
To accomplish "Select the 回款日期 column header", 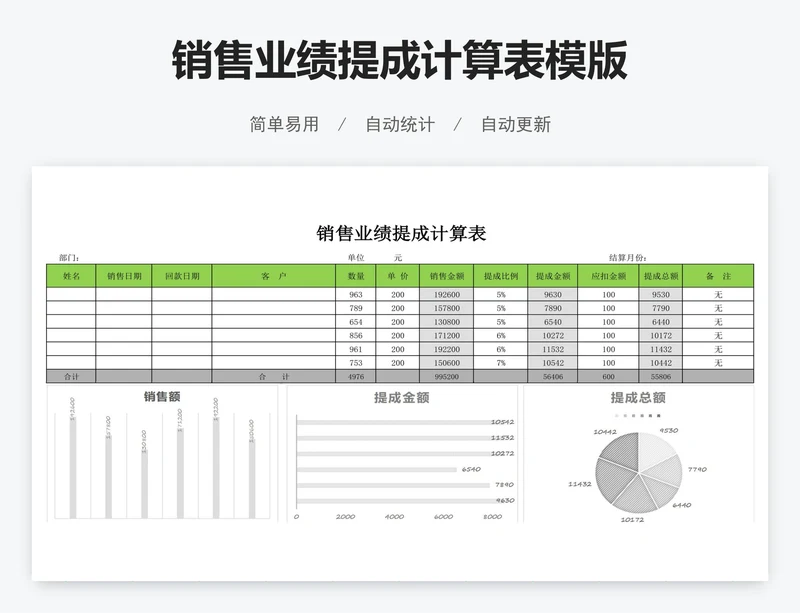I will pyautogui.click(x=182, y=276).
